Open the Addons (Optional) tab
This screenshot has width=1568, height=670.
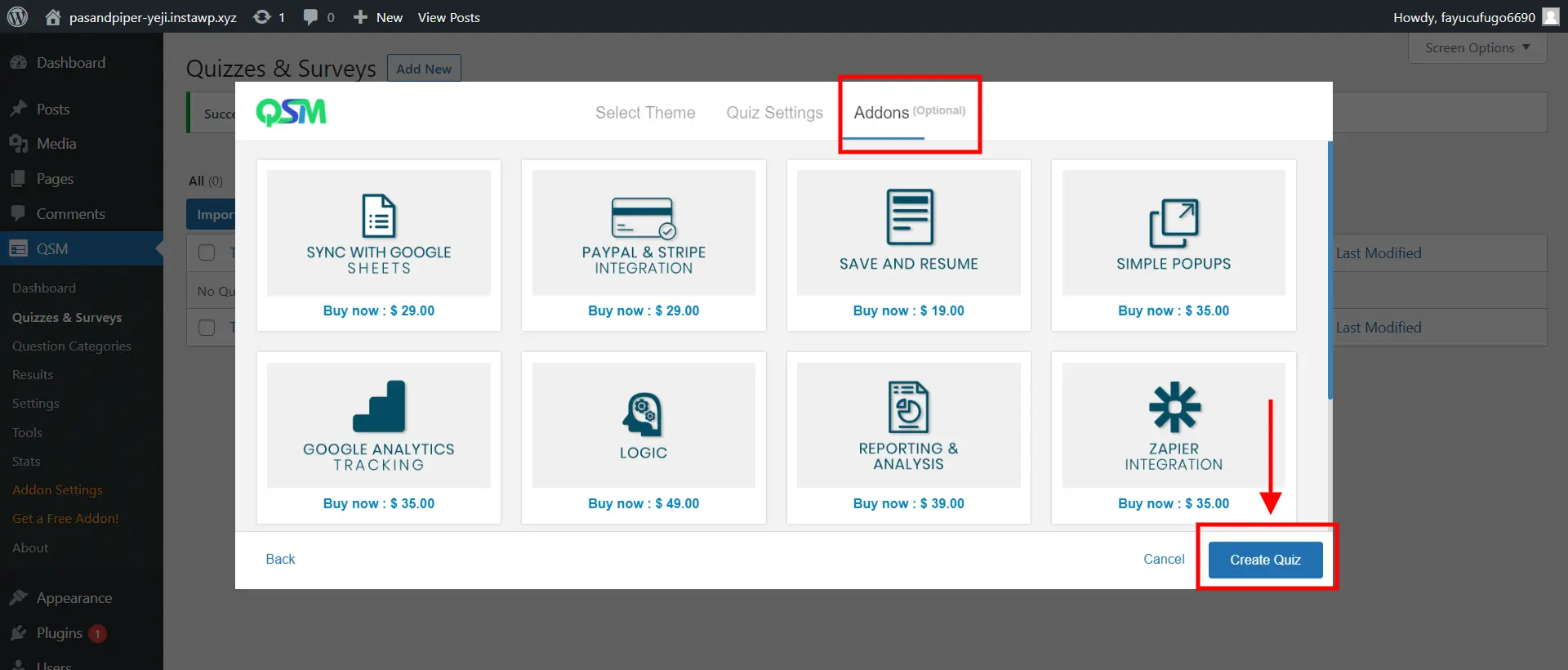[910, 113]
